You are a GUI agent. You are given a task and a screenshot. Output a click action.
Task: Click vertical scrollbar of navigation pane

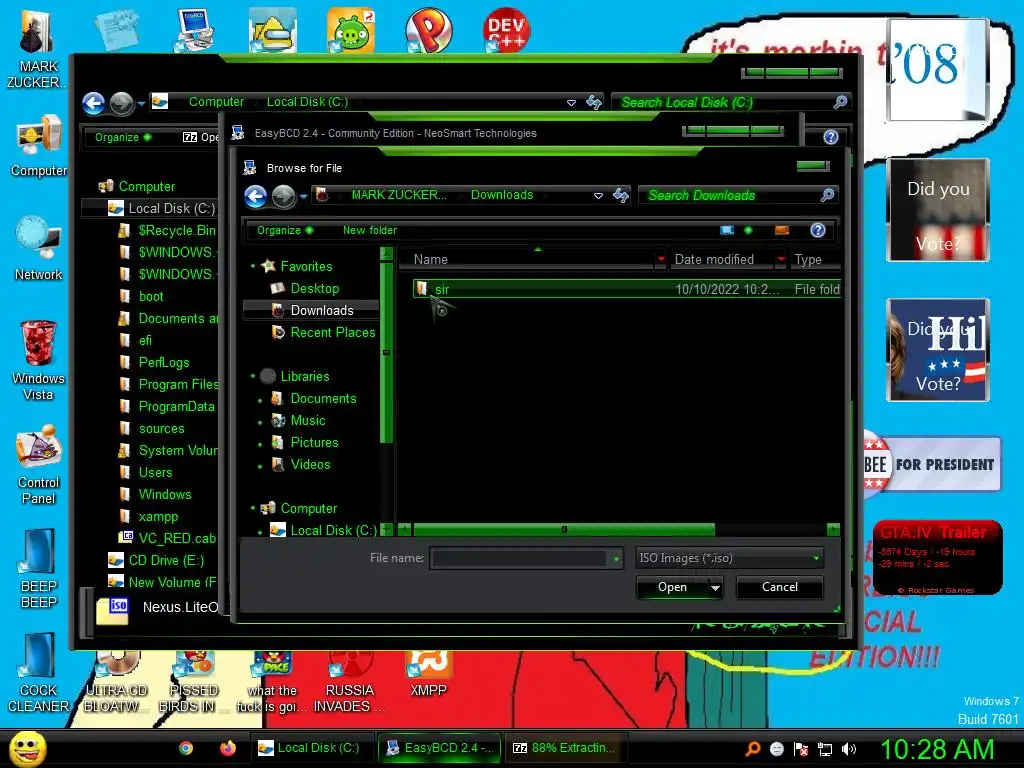[x=386, y=353]
